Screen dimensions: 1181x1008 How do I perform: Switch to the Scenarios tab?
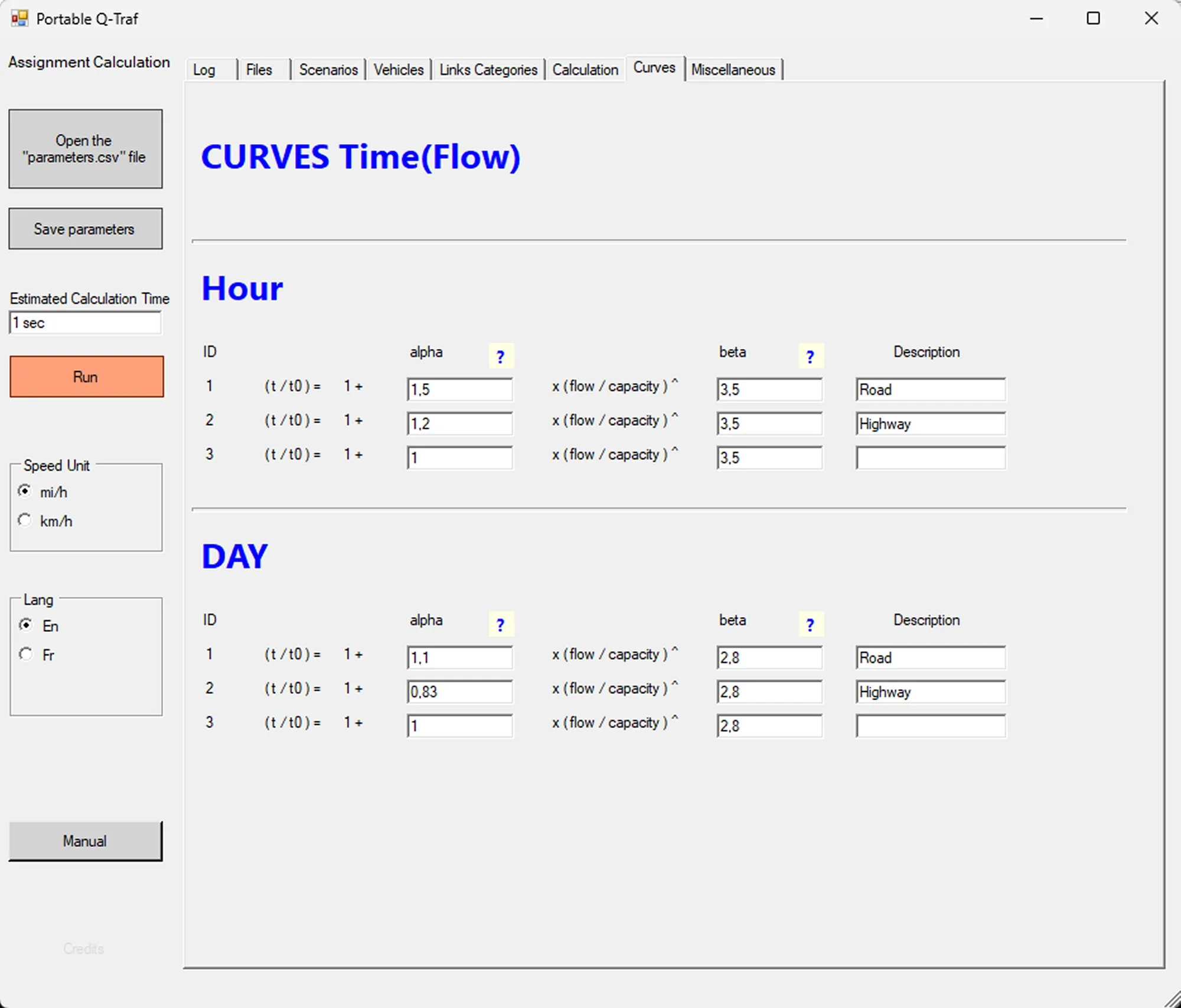(328, 69)
